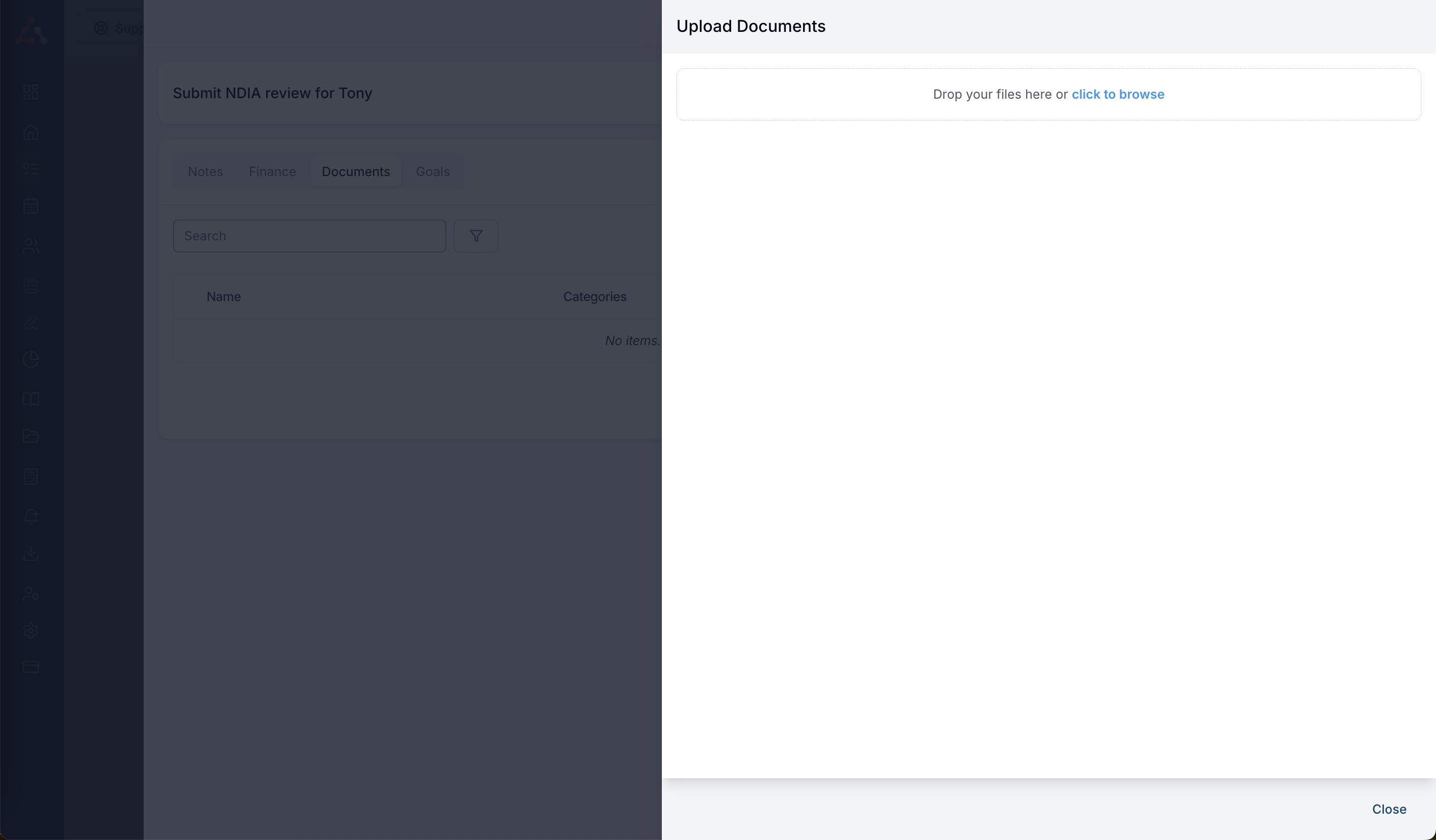Open the dashboard grid icon in sidebar
This screenshot has width=1436, height=840.
pyautogui.click(x=31, y=91)
